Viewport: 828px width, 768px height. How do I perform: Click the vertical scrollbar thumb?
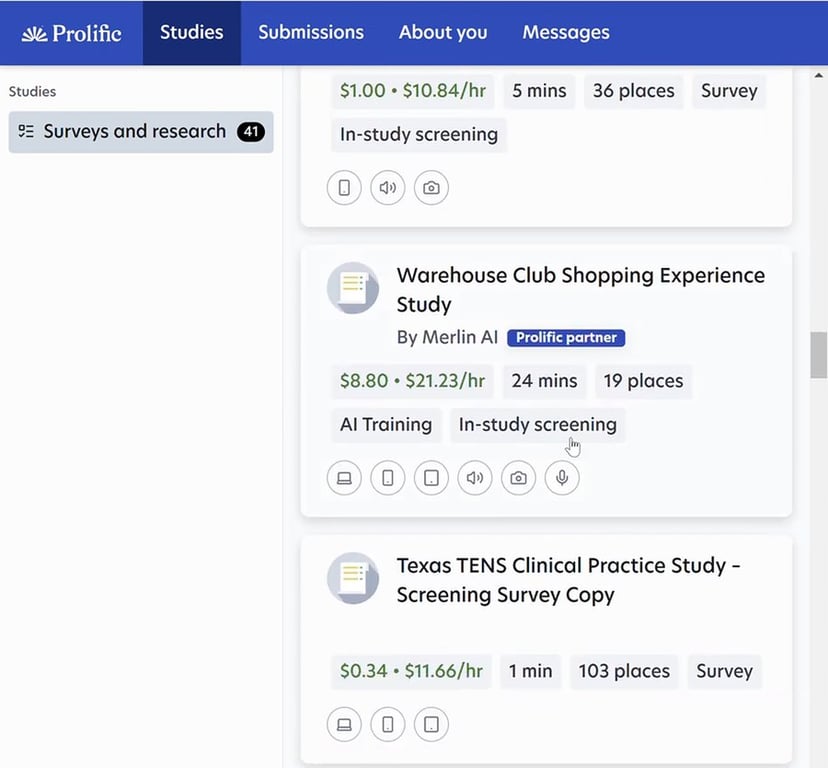[x=819, y=355]
